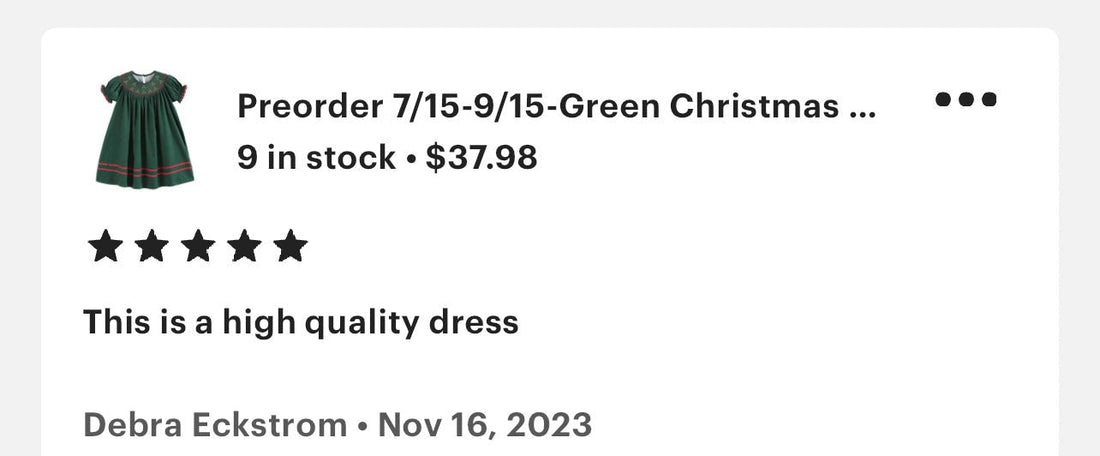Open the Preorder Green Christmas listing title
Image resolution: width=1100 pixels, height=456 pixels.
[556, 106]
